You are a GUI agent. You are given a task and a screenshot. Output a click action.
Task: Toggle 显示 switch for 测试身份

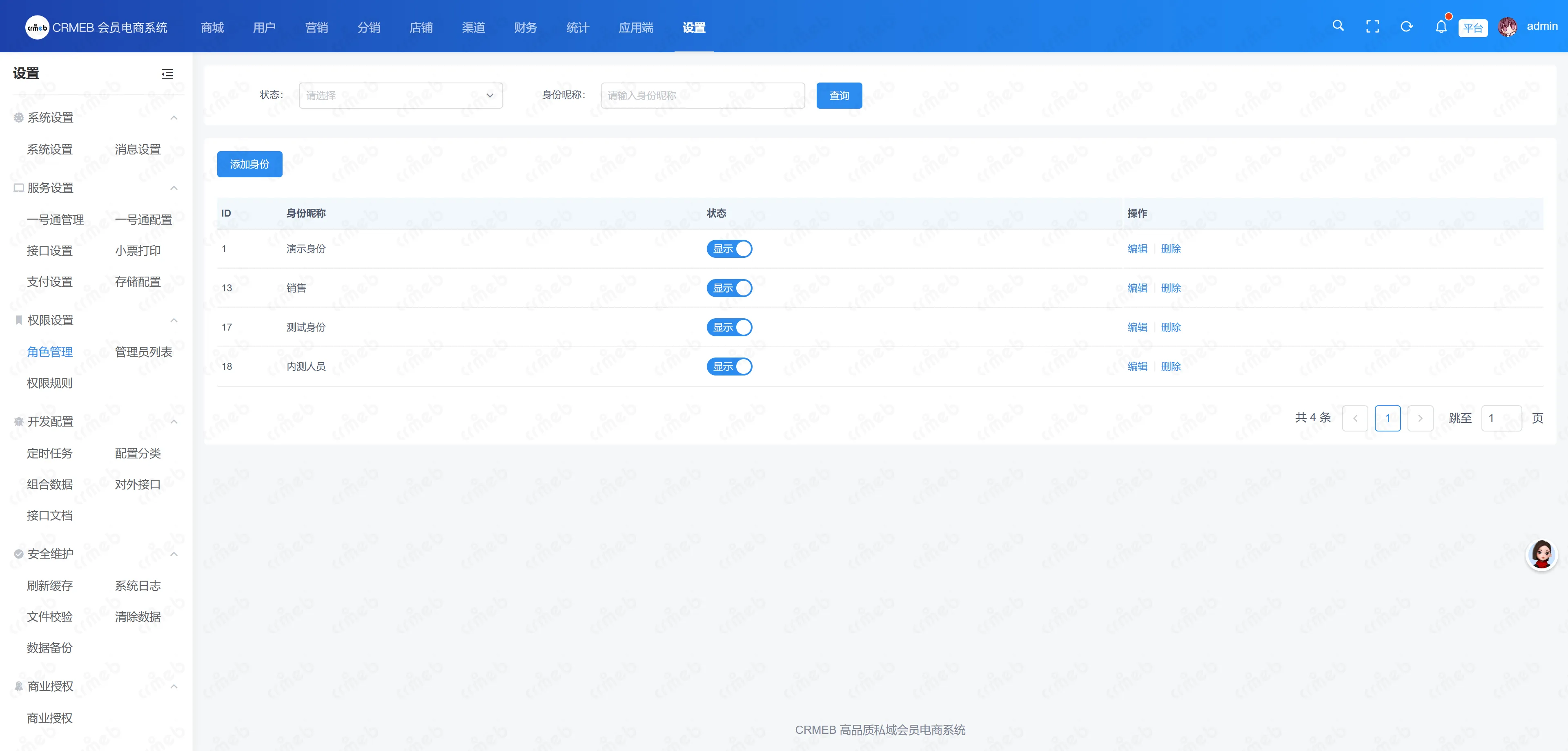point(729,327)
